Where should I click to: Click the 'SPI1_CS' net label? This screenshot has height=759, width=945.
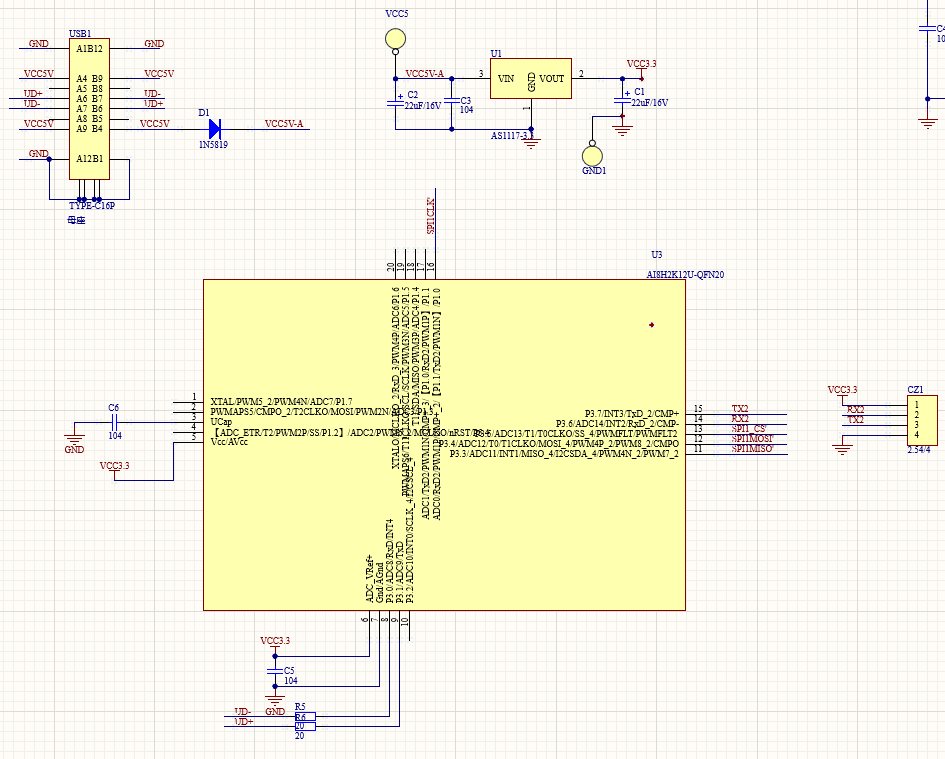749,429
